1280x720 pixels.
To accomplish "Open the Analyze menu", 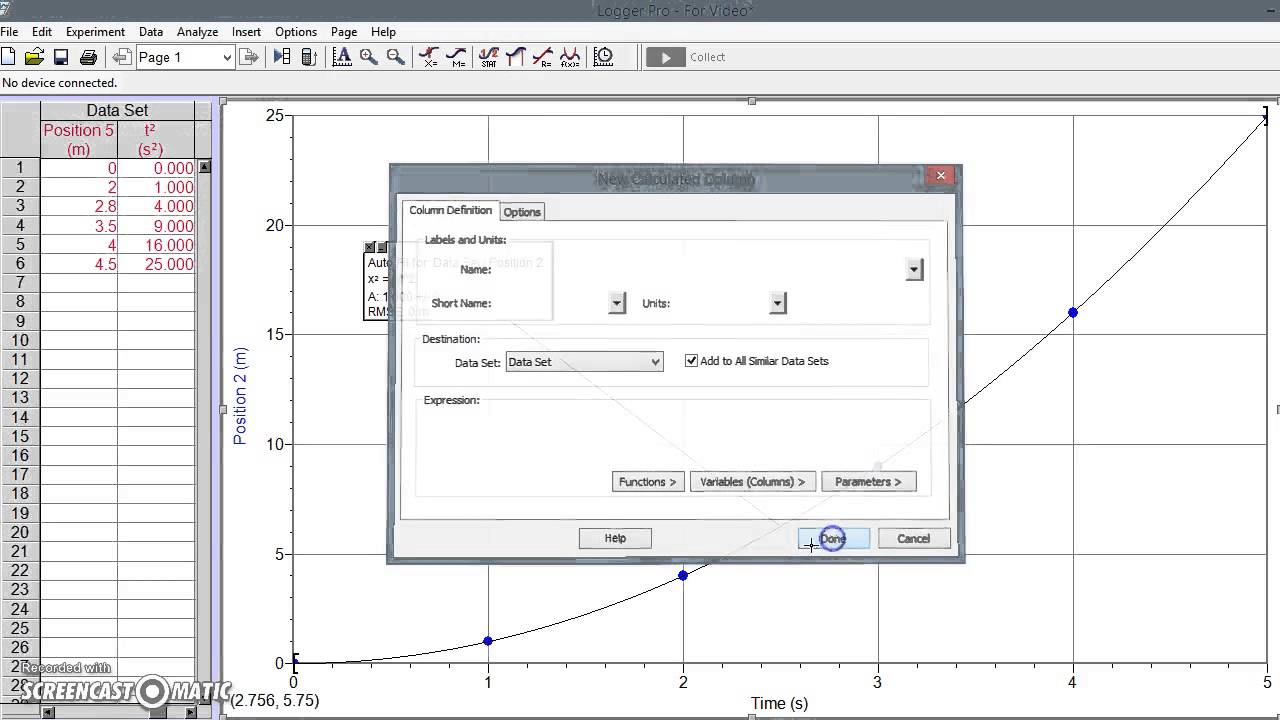I will coord(197,32).
